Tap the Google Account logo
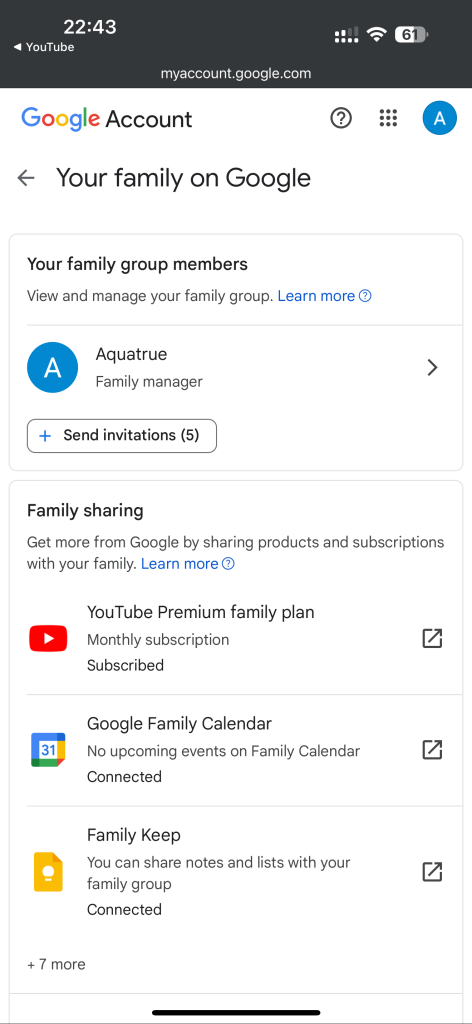472x1024 pixels. [x=106, y=119]
